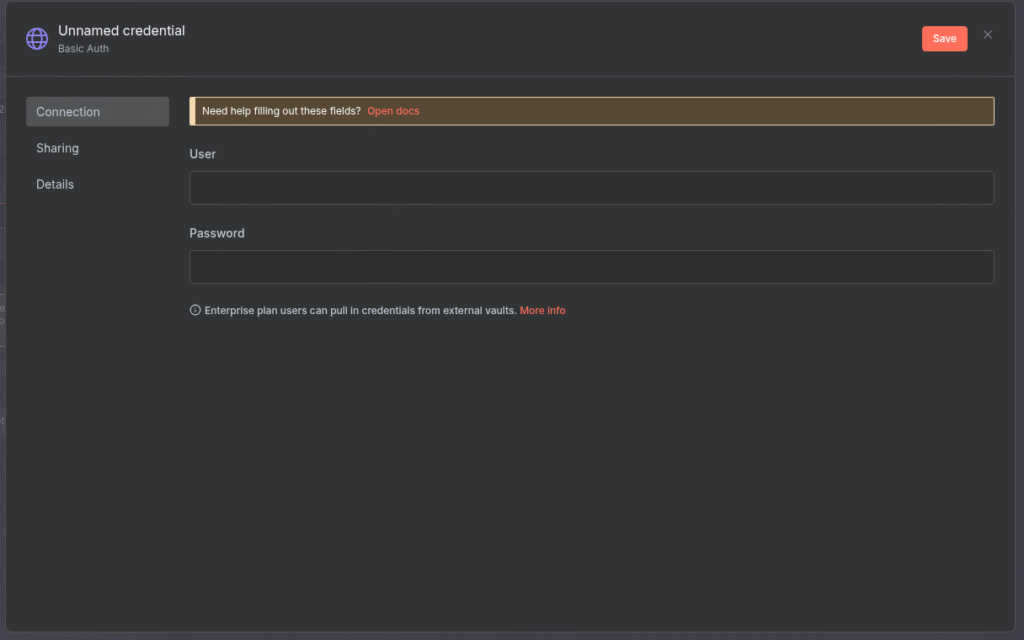Open the docs link in the help banner
Viewport: 1024px width, 640px height.
tap(393, 111)
